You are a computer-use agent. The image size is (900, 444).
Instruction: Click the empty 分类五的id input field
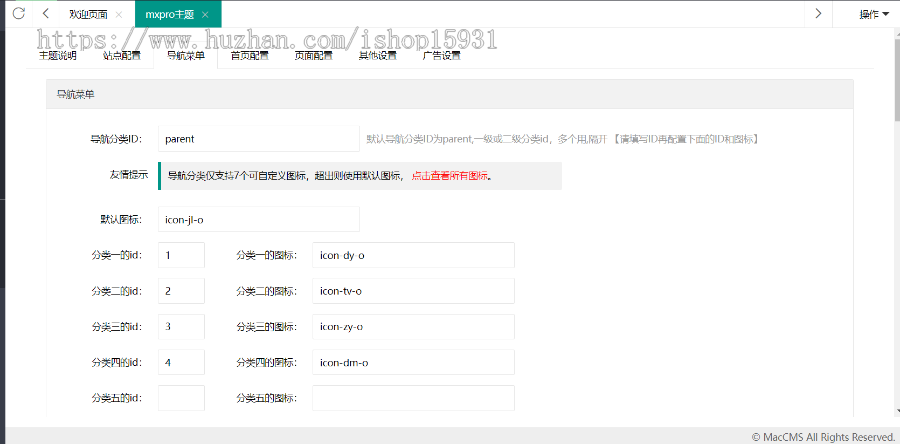(x=181, y=398)
